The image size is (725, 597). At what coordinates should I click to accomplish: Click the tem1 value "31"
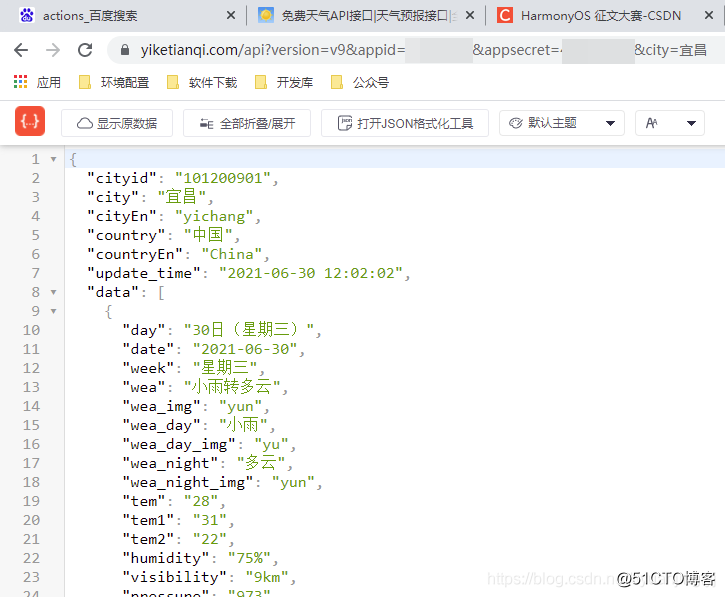pos(210,520)
